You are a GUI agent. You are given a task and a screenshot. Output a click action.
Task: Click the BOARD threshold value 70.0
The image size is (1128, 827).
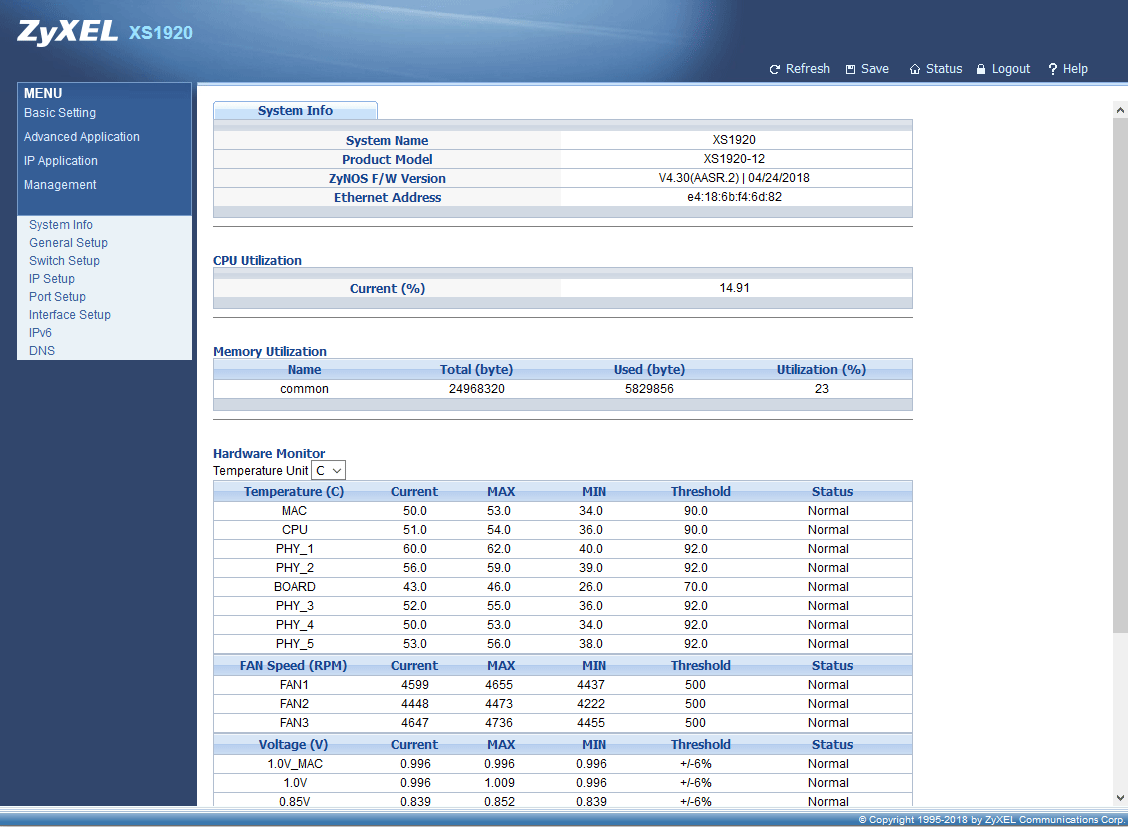pos(696,587)
